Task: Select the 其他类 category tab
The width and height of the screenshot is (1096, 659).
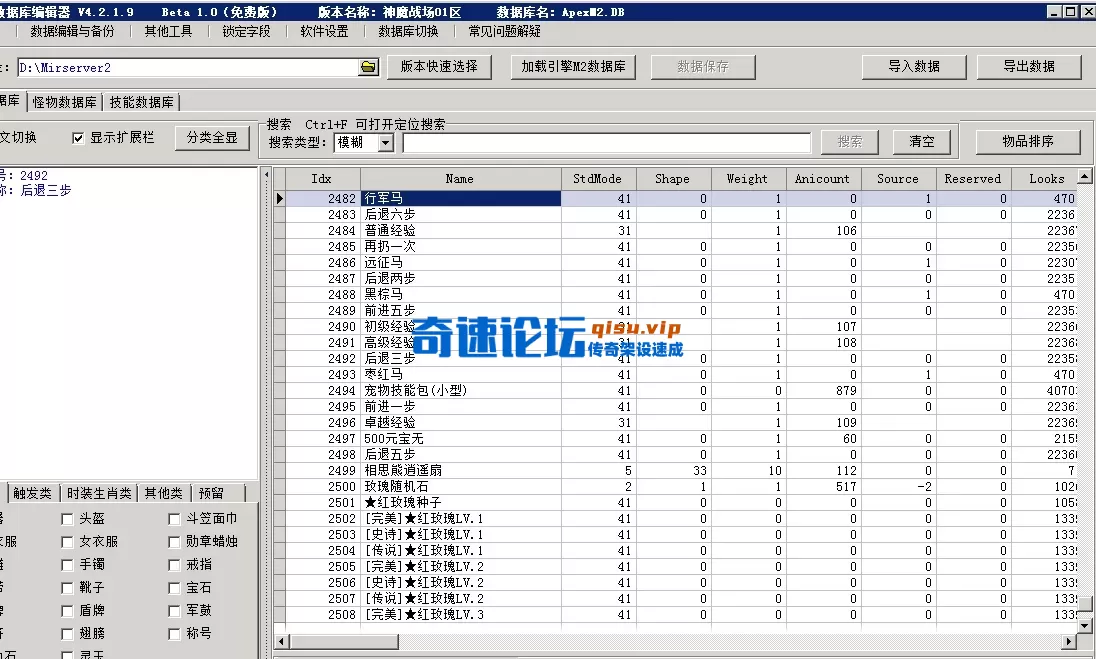Action: click(x=163, y=492)
